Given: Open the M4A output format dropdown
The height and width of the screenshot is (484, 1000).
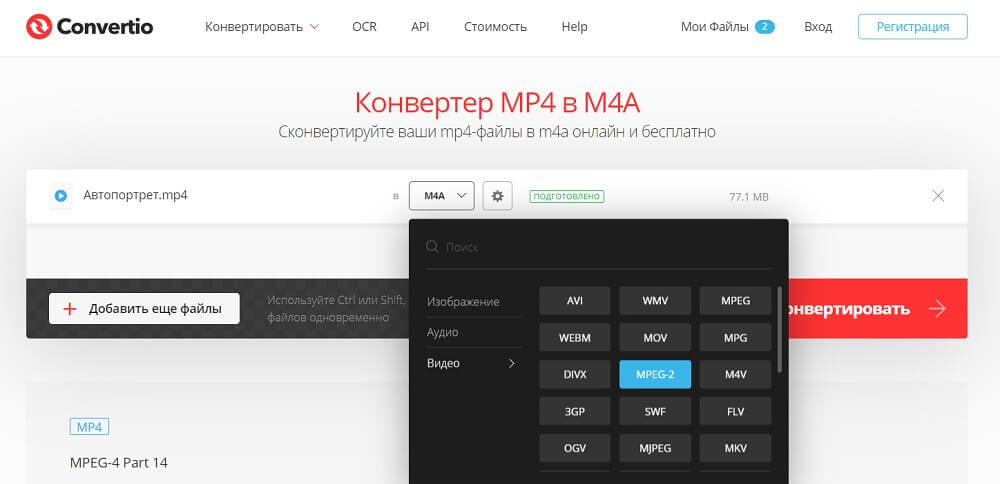Looking at the screenshot, I should point(441,196).
